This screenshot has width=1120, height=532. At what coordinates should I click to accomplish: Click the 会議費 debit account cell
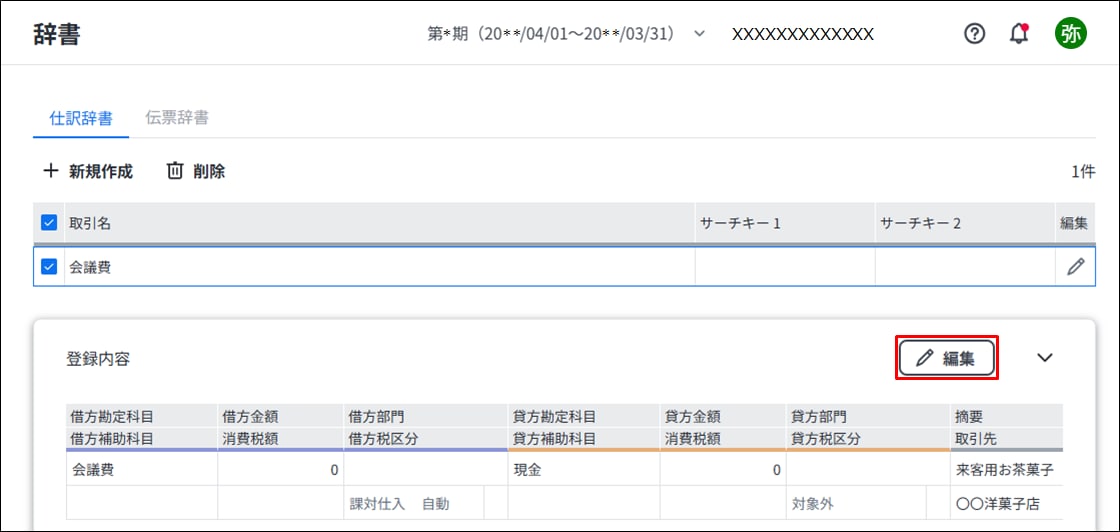click(141, 470)
